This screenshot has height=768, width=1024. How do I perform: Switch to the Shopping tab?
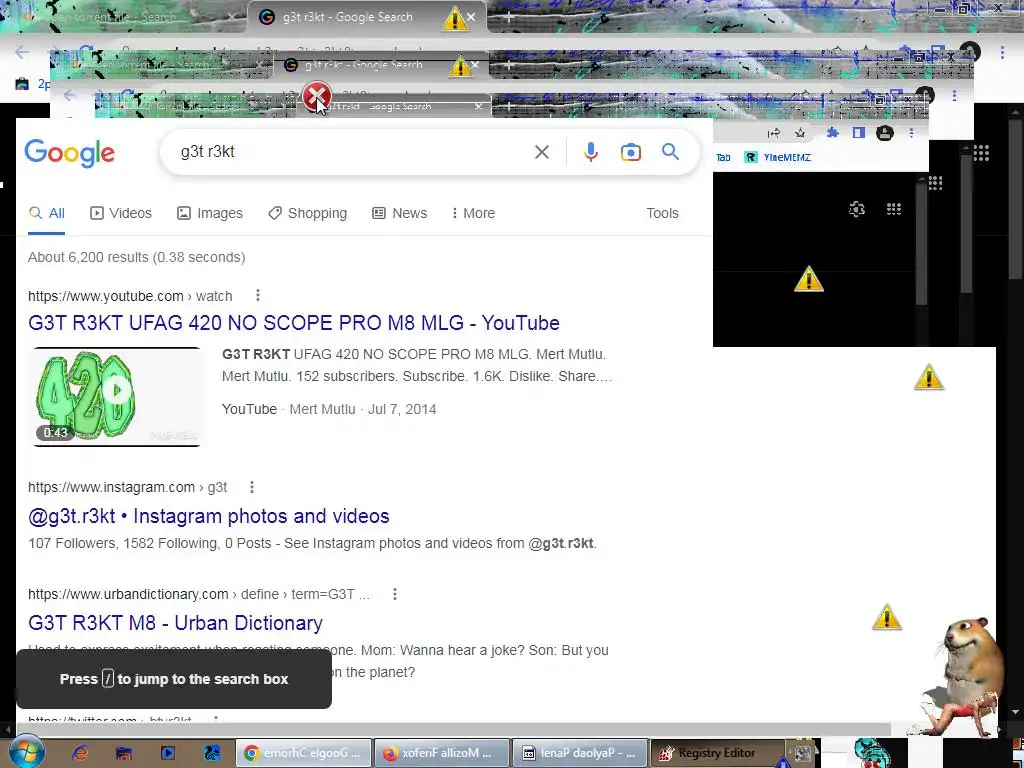308,213
